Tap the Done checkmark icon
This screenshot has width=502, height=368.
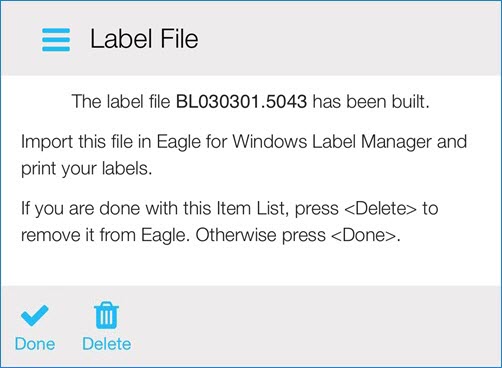[35, 315]
